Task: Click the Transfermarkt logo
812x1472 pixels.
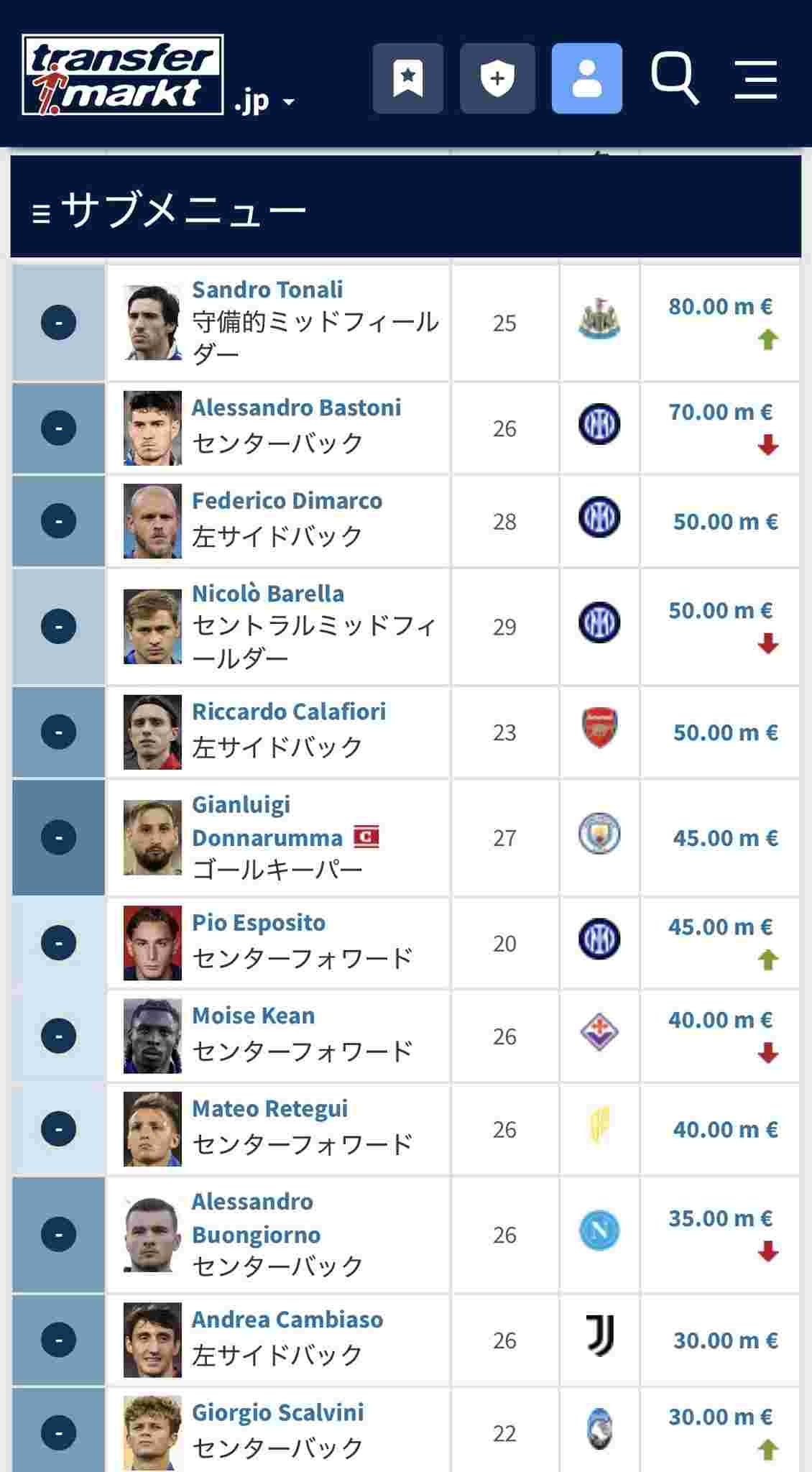Action: tap(122, 75)
